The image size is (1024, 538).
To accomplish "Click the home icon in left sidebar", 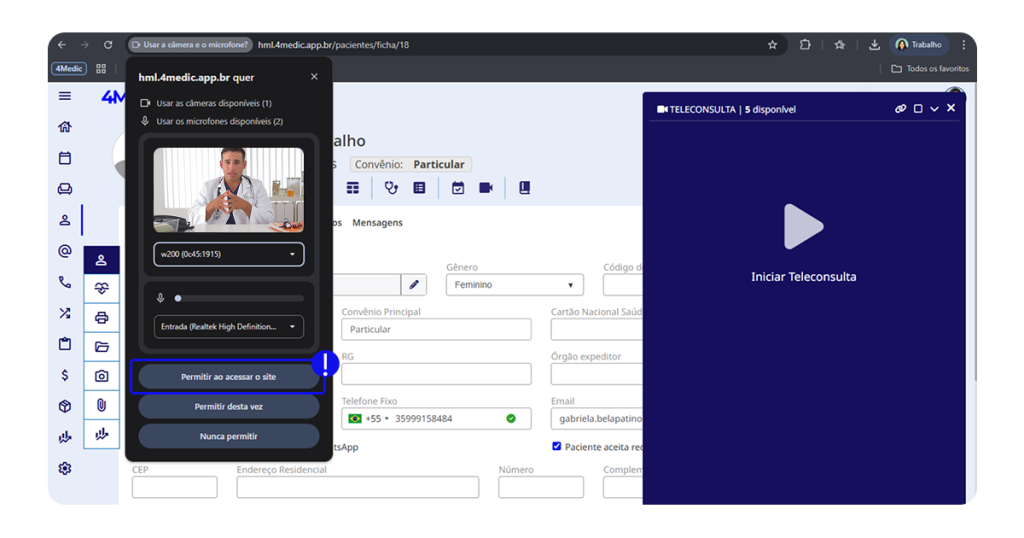I will click(65, 127).
